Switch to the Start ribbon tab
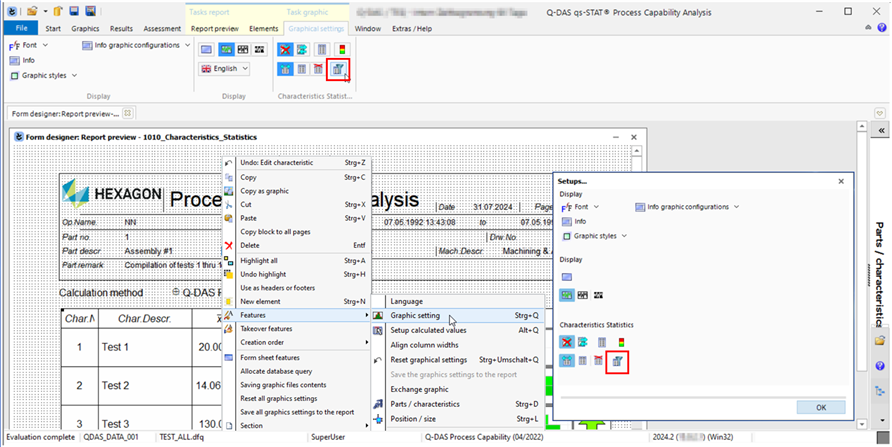The image size is (892, 447). click(53, 28)
